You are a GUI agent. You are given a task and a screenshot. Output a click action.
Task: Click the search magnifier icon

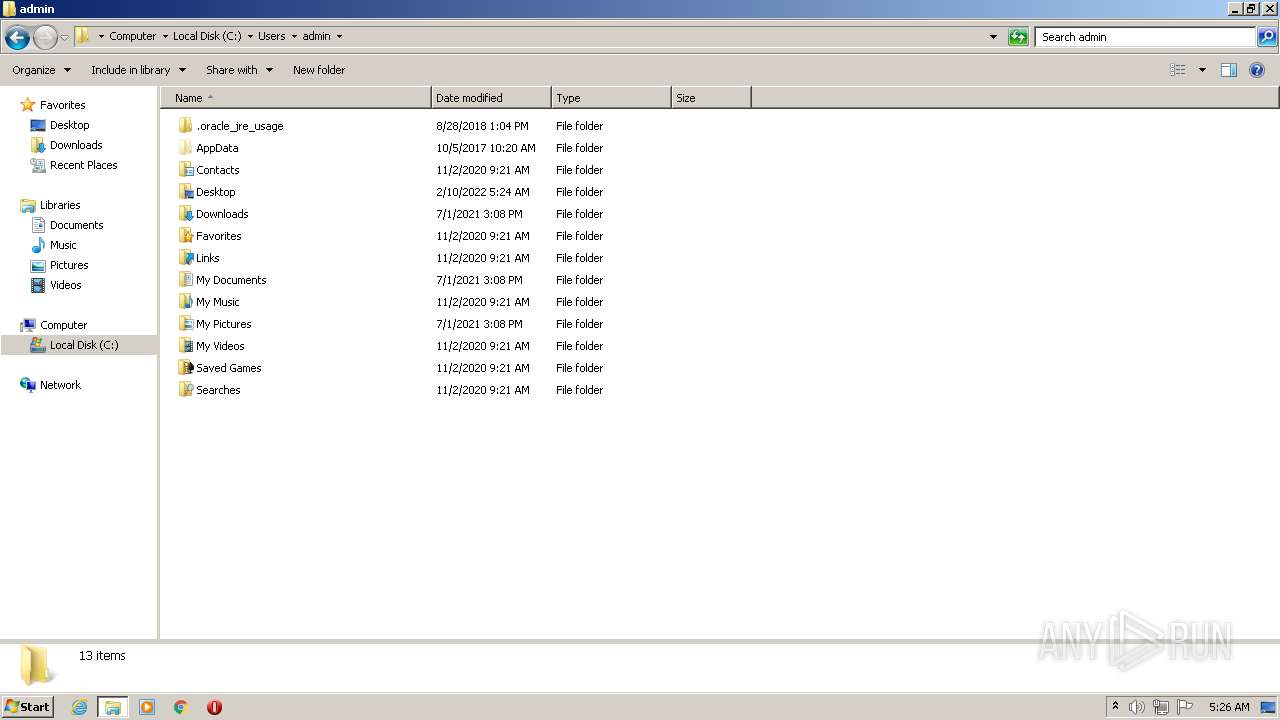[1267, 37]
